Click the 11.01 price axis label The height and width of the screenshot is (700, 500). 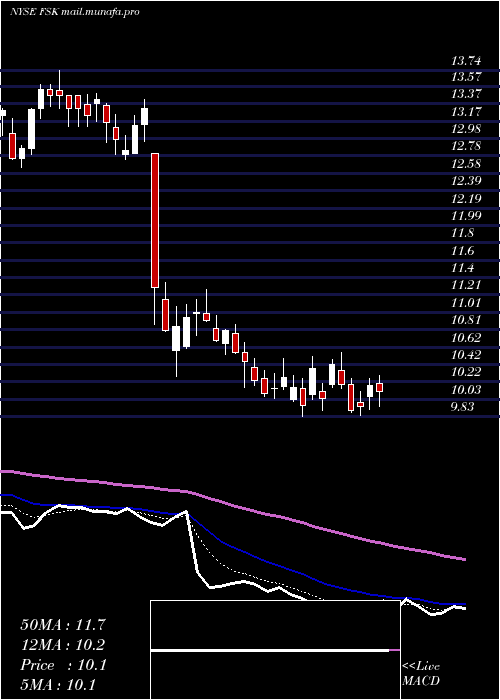coord(467,302)
